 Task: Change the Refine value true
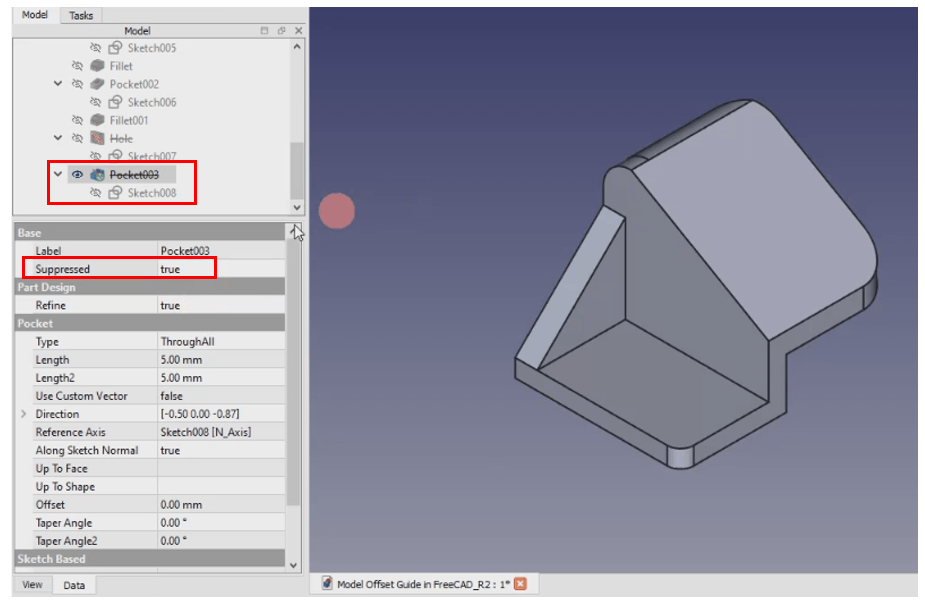click(221, 305)
